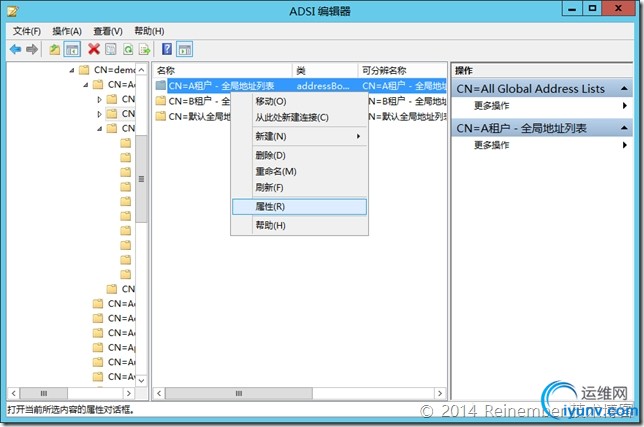Sort by the 可分辨名称 column header
The width and height of the screenshot is (644, 427).
[402, 71]
